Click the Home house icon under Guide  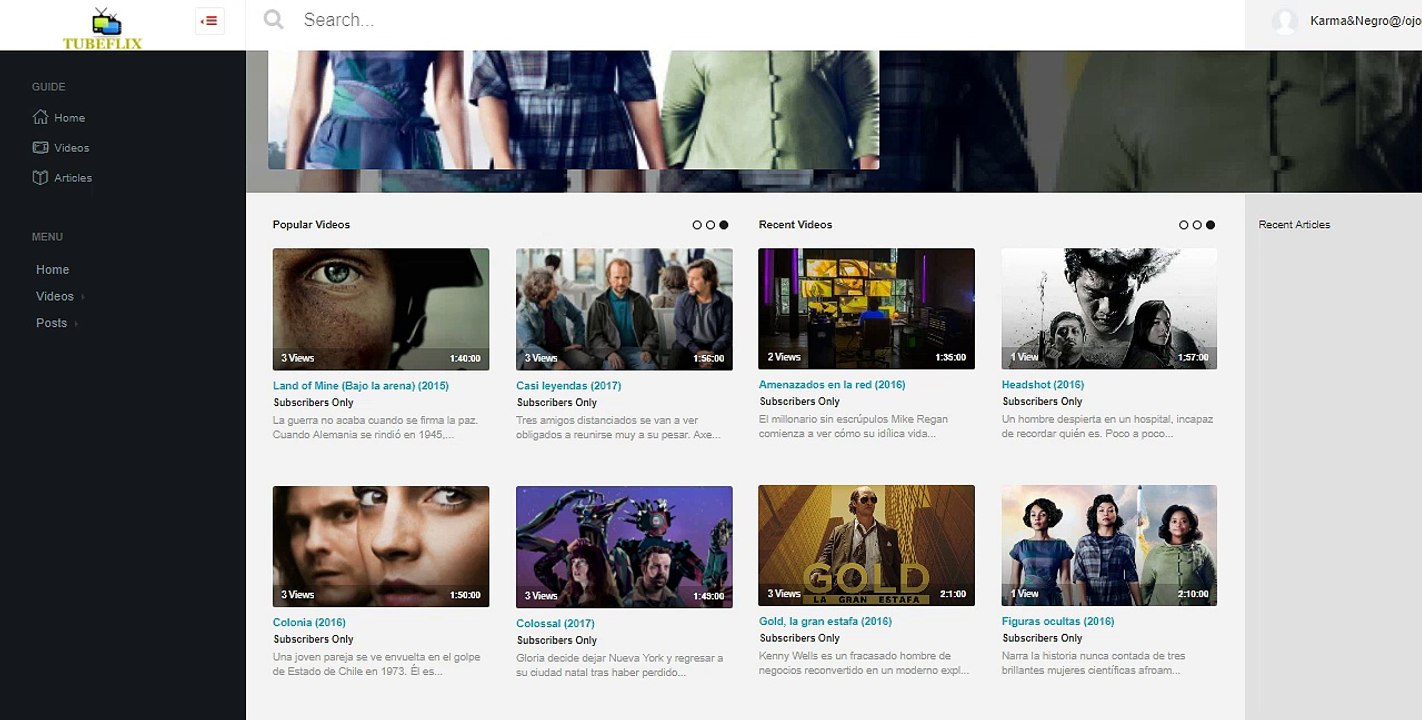(x=40, y=117)
